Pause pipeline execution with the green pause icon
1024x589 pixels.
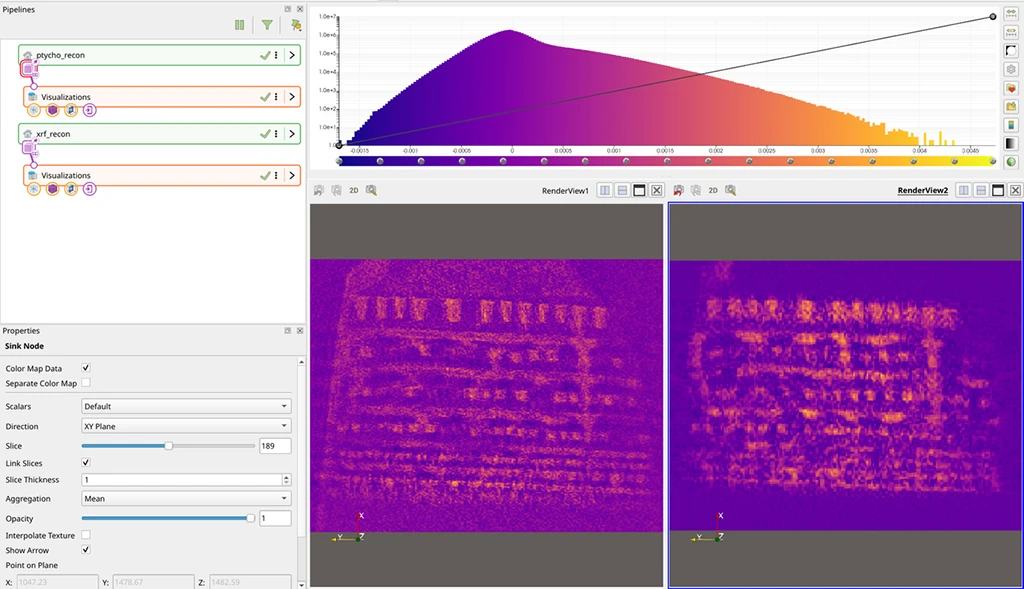click(240, 25)
